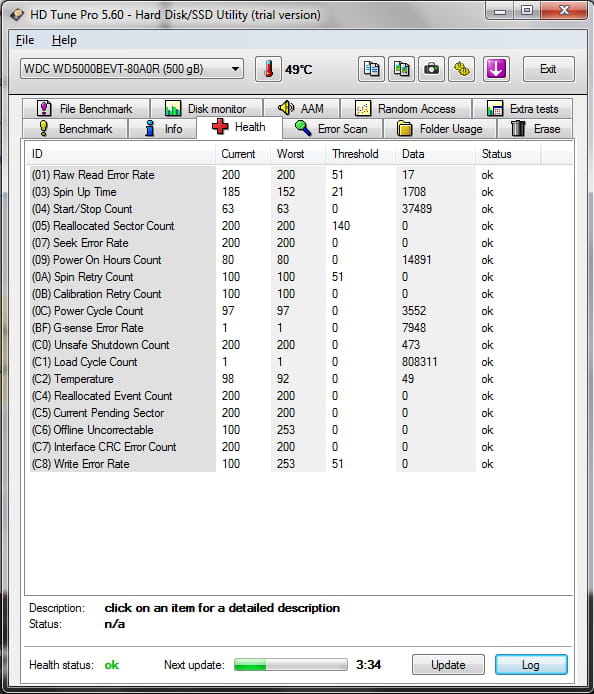Open the File menu
594x694 pixels.
click(25, 40)
